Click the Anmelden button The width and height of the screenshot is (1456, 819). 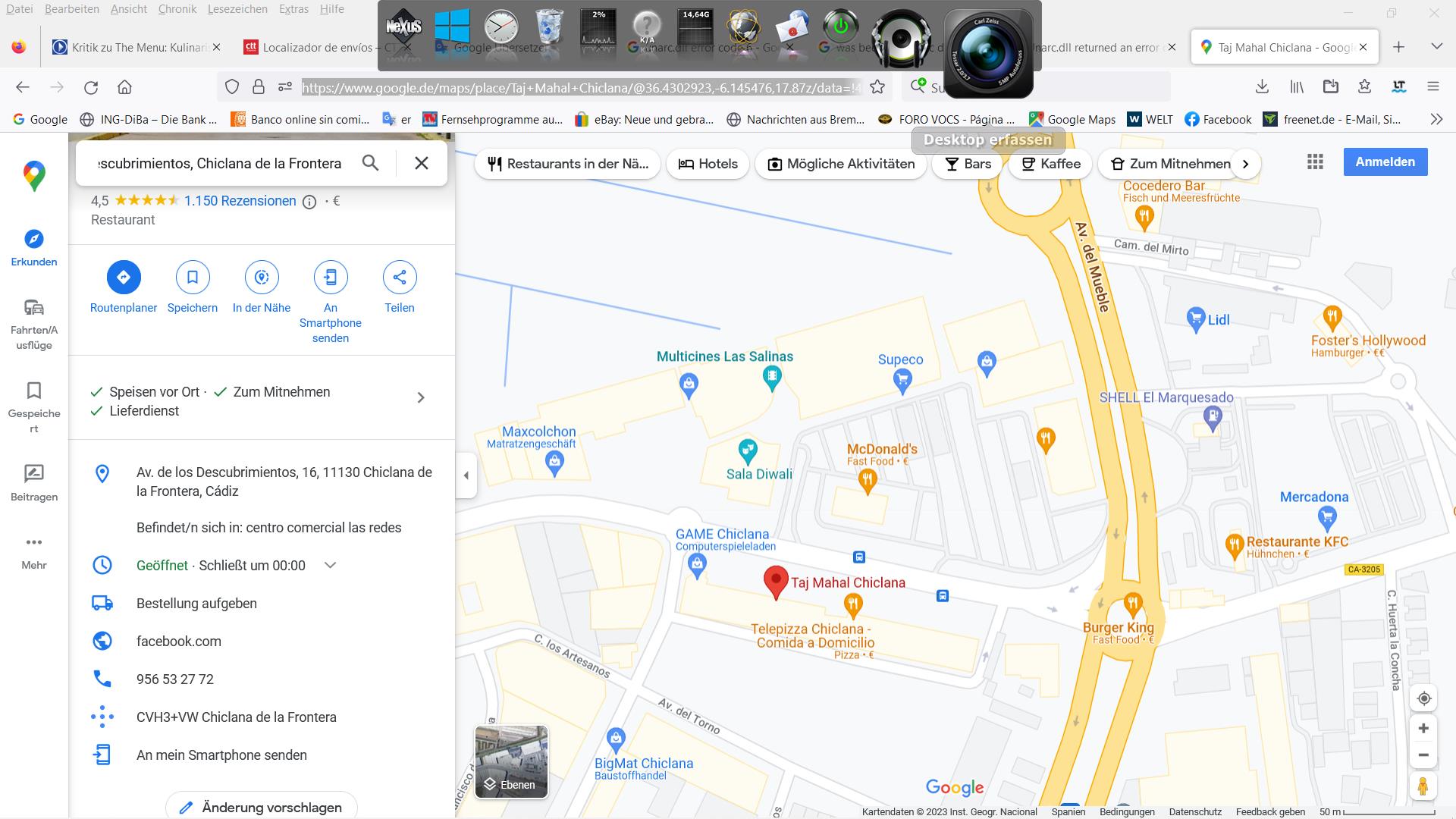pos(1385,162)
